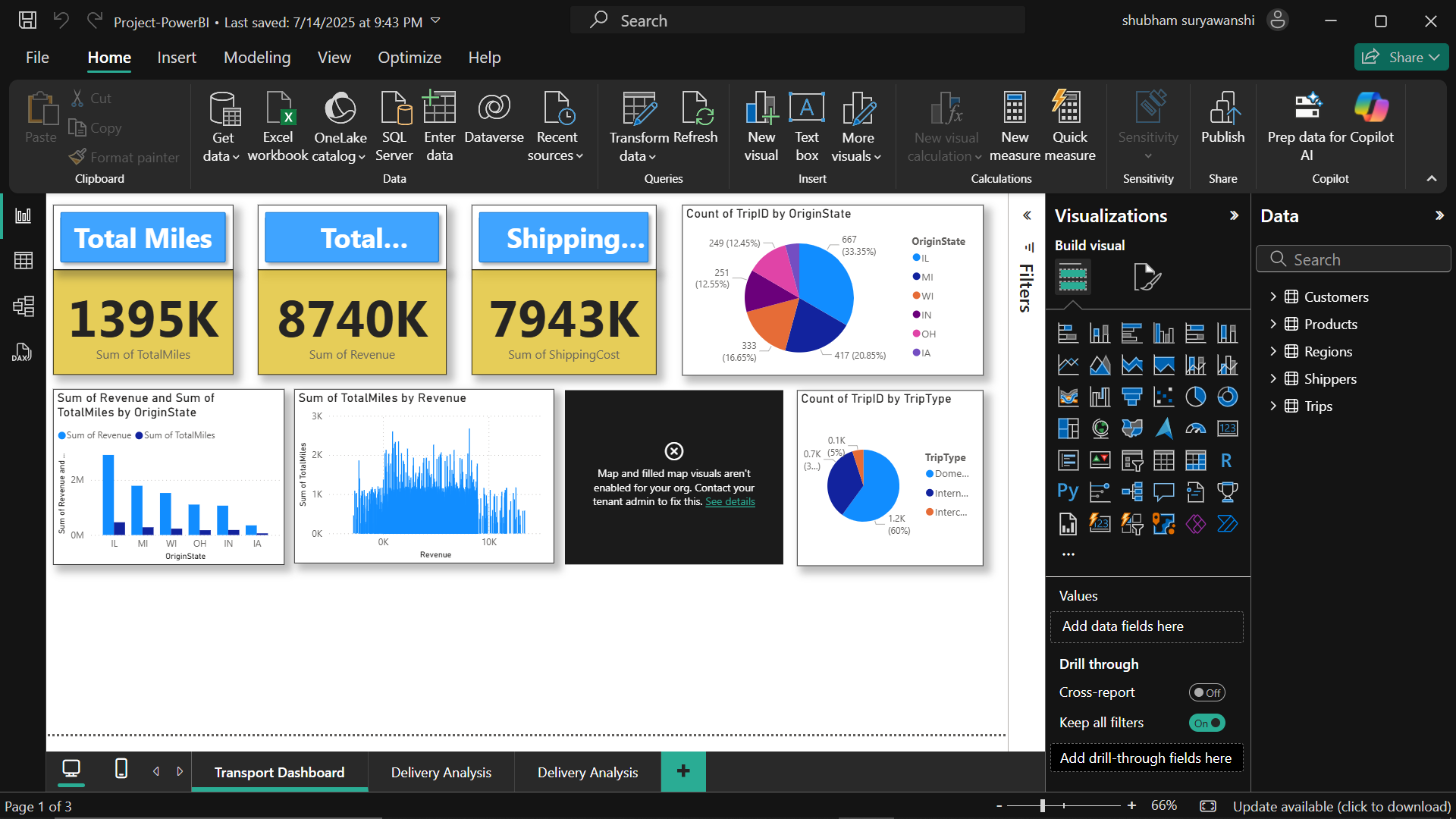Create a Quick measure
1456x819 pixels.
coord(1070,127)
